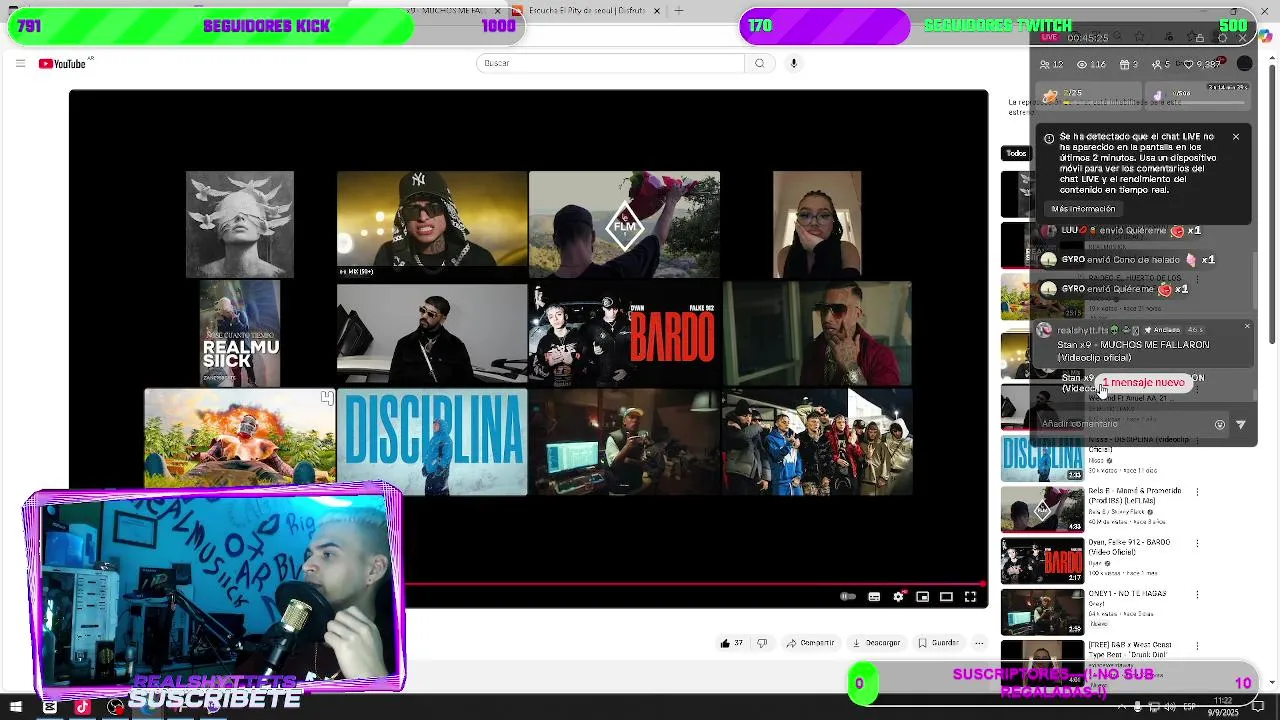Click the people icon showing 12
The width and height of the screenshot is (1280, 720).
point(1046,64)
